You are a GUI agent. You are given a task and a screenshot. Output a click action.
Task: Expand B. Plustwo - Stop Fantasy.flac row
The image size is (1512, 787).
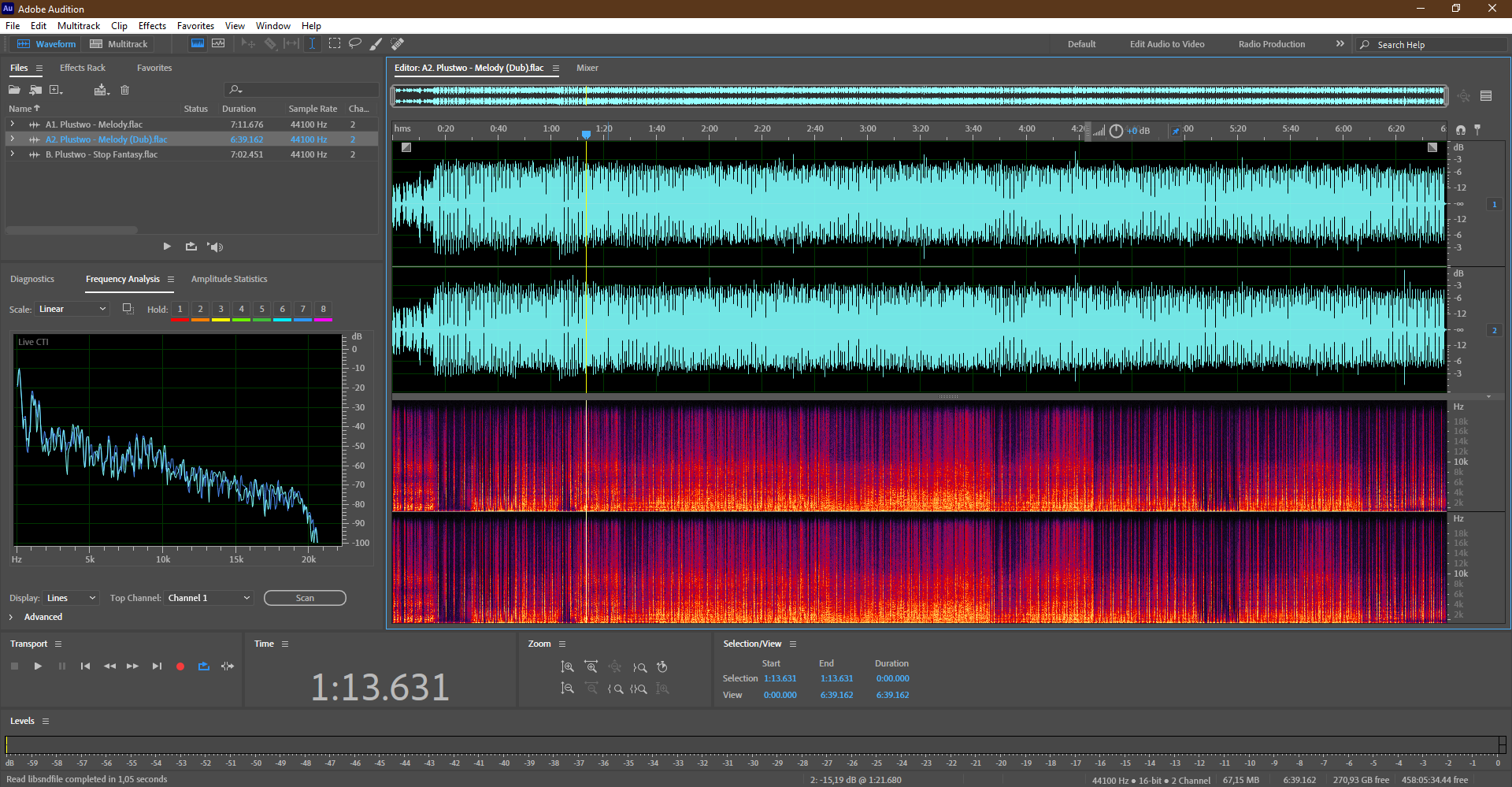coord(13,154)
